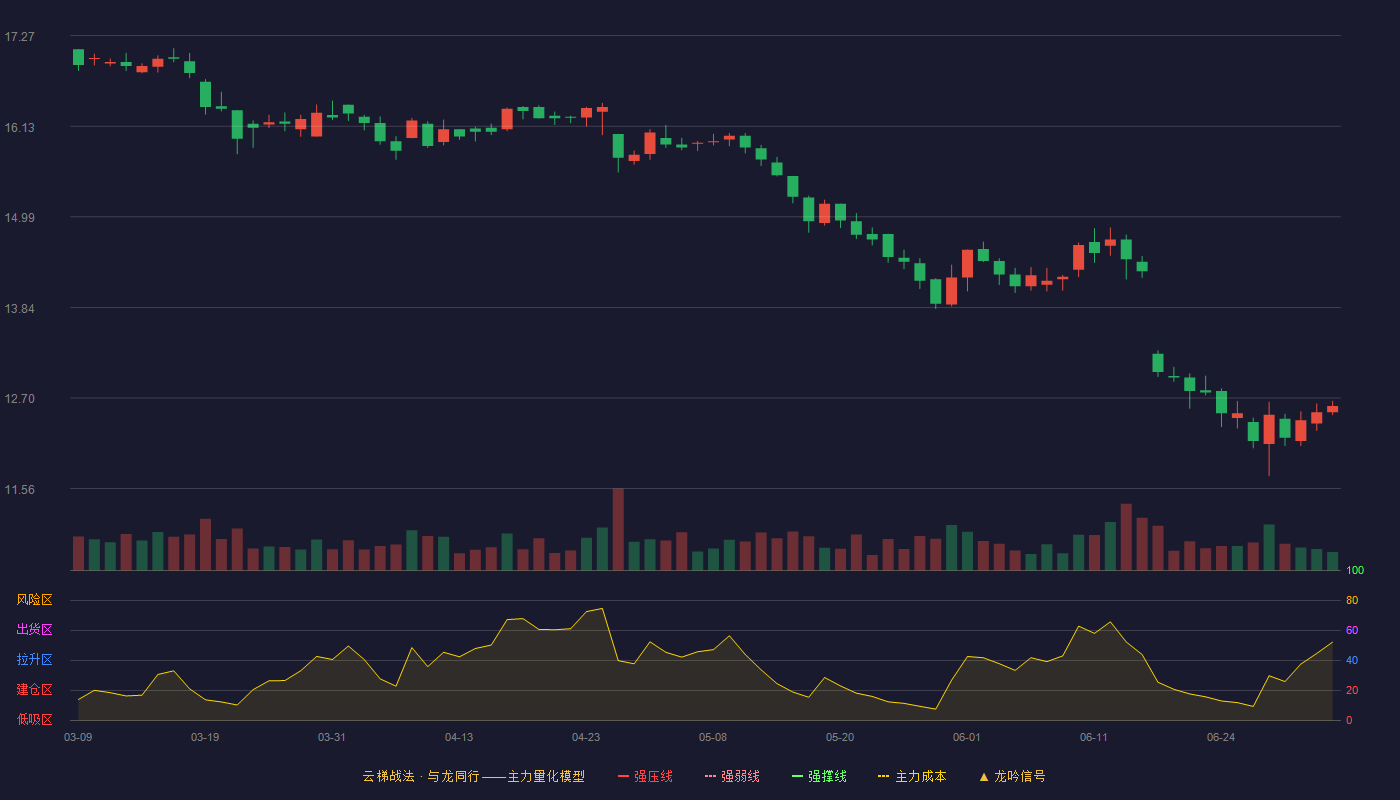This screenshot has width=1400, height=800.
Task: Select the 拉升区 zone label
Action: click(34, 660)
